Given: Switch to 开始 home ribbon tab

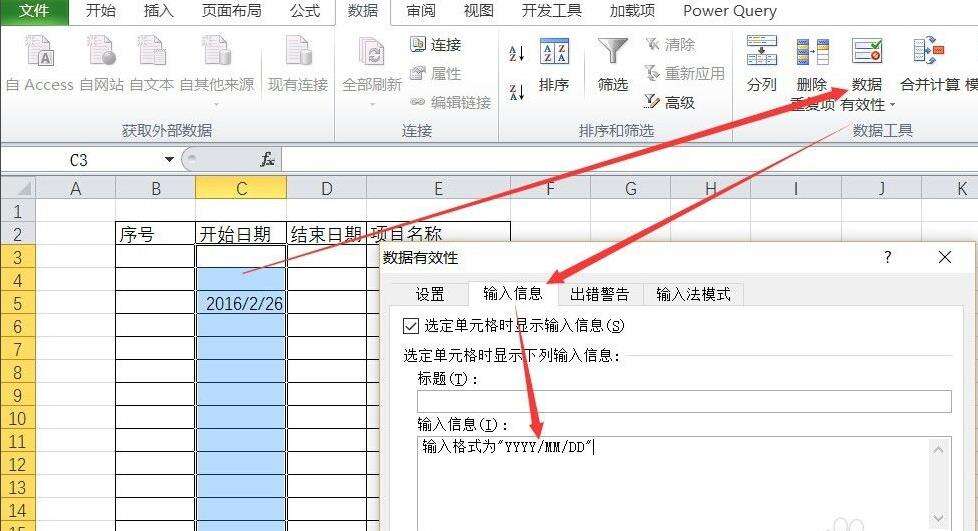Looking at the screenshot, I should (100, 11).
